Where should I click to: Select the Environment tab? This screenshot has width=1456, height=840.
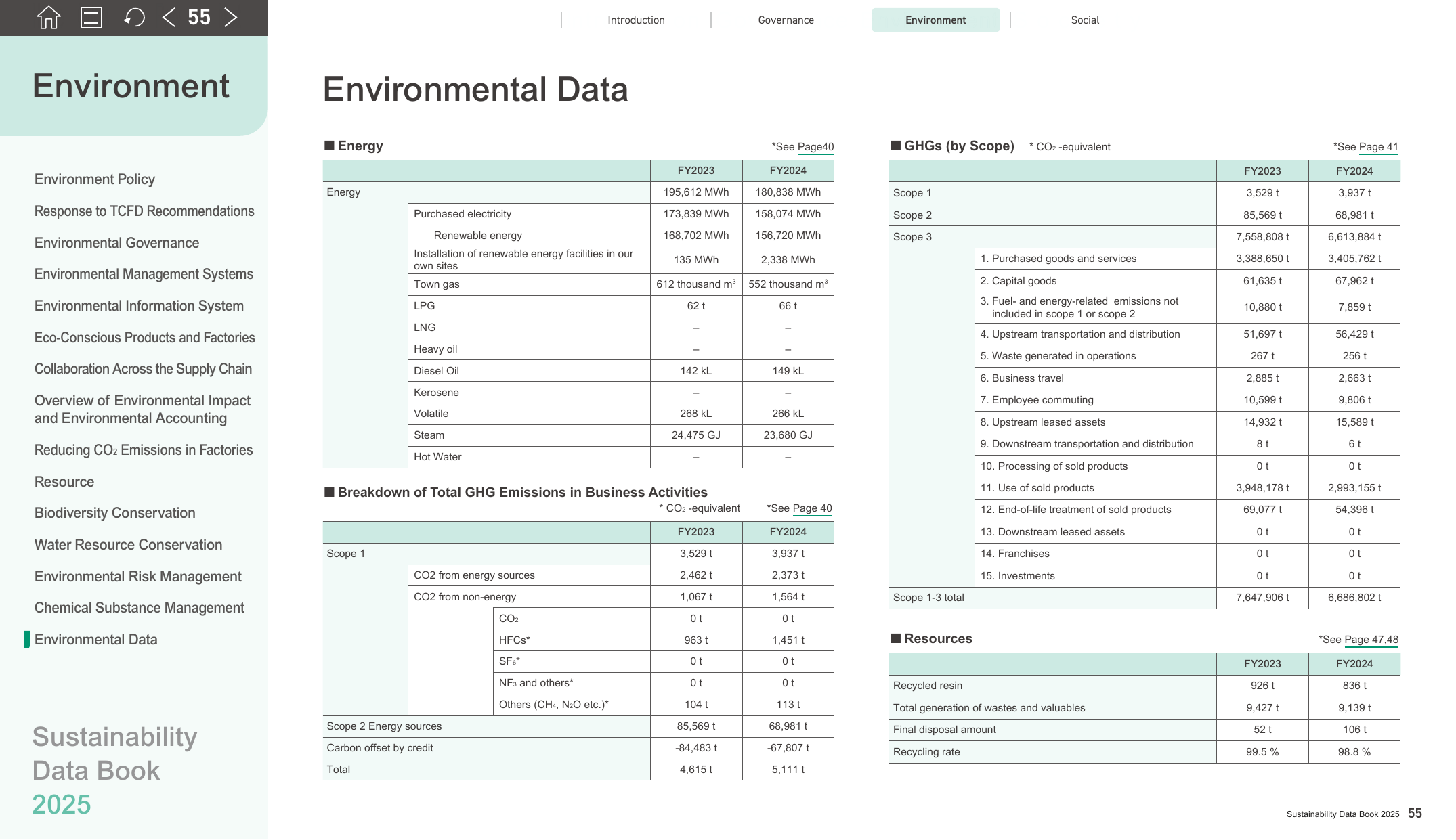tap(935, 20)
